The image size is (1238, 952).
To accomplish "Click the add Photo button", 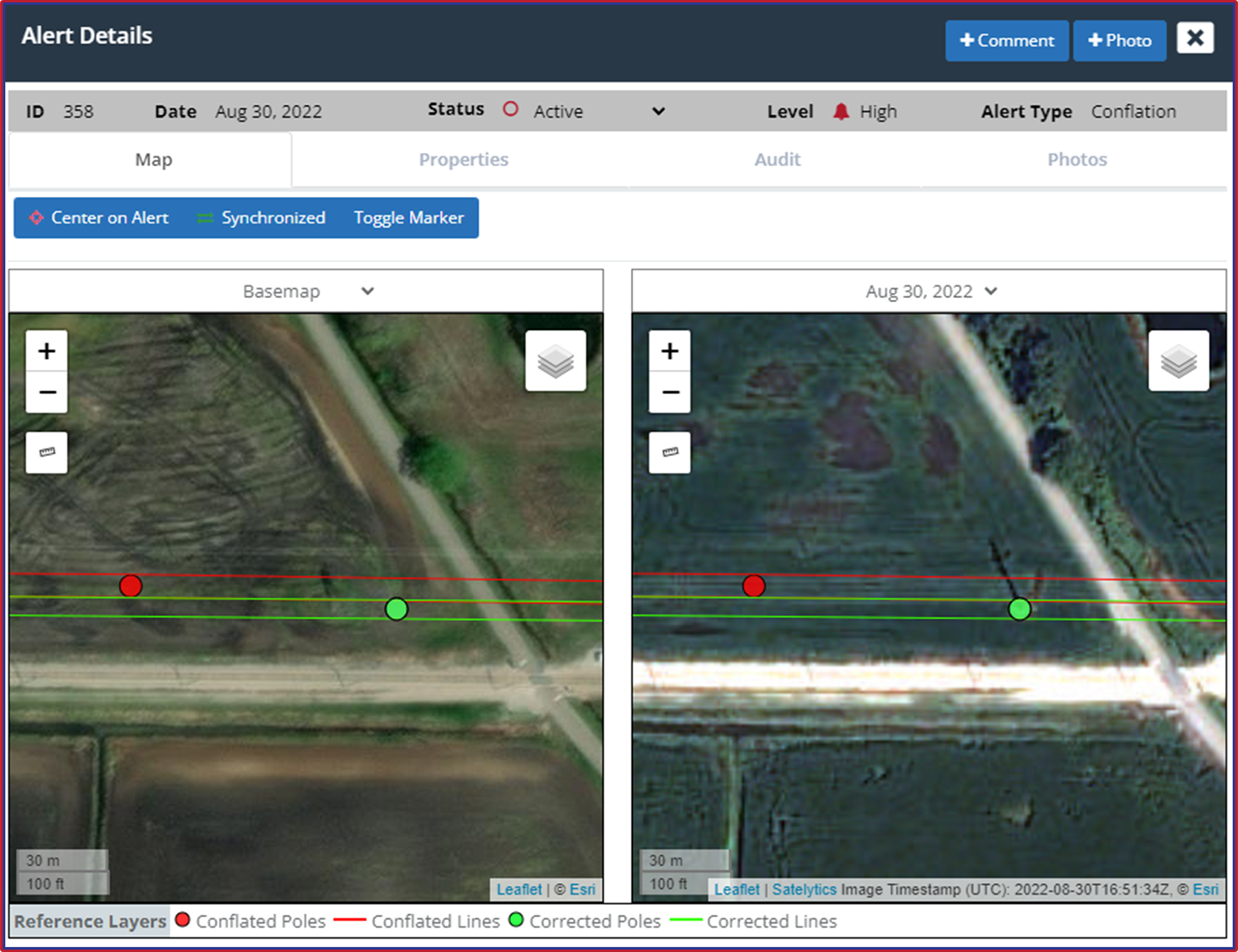I will [x=1119, y=41].
